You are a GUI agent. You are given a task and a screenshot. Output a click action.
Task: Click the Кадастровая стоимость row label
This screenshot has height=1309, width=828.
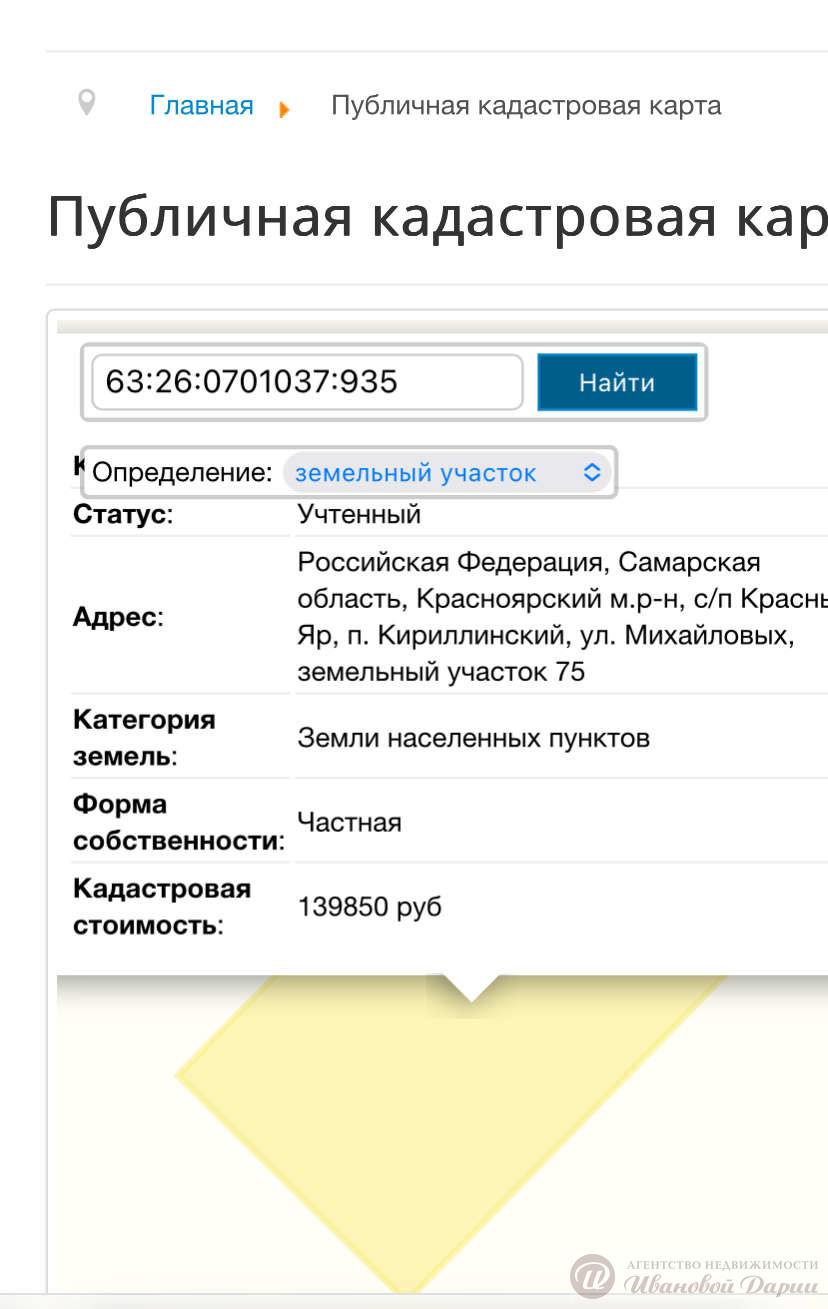161,907
